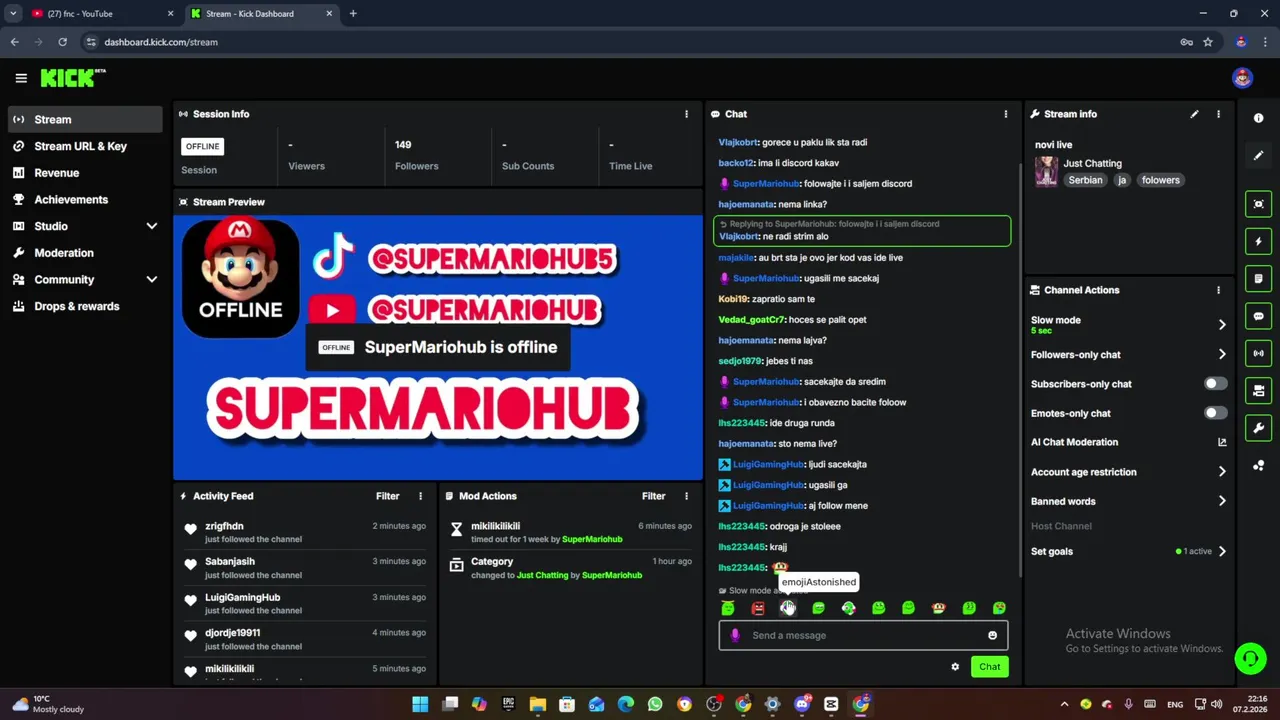Open Stream info panel three-dot menu
This screenshot has width=1280, height=720.
click(1218, 114)
